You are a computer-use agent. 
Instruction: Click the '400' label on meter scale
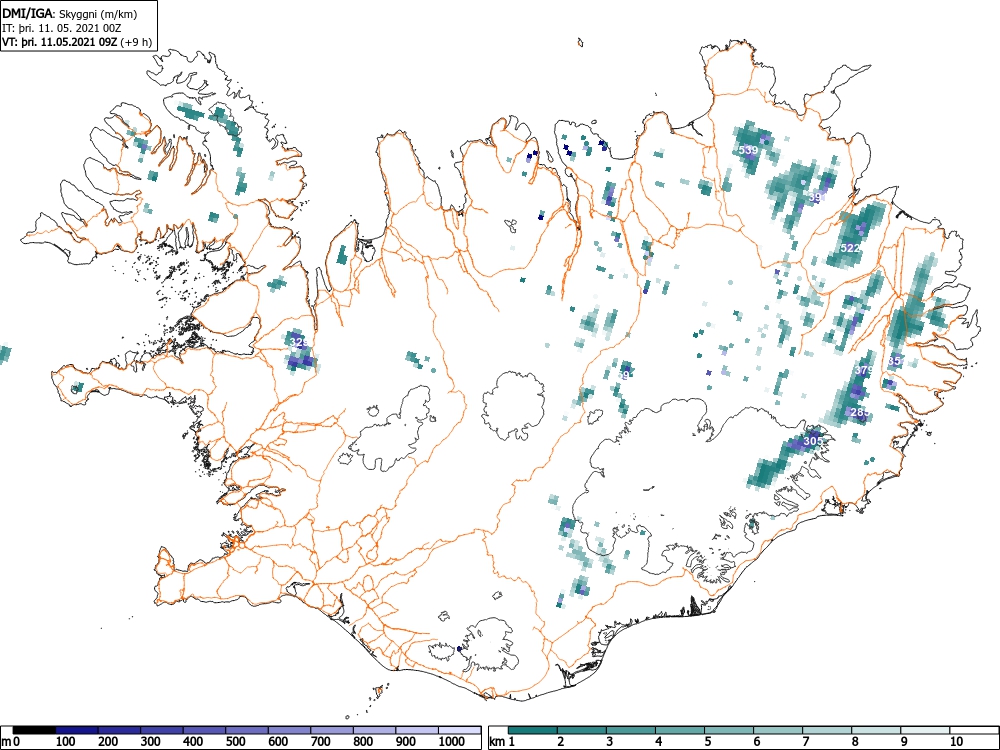(x=193, y=742)
